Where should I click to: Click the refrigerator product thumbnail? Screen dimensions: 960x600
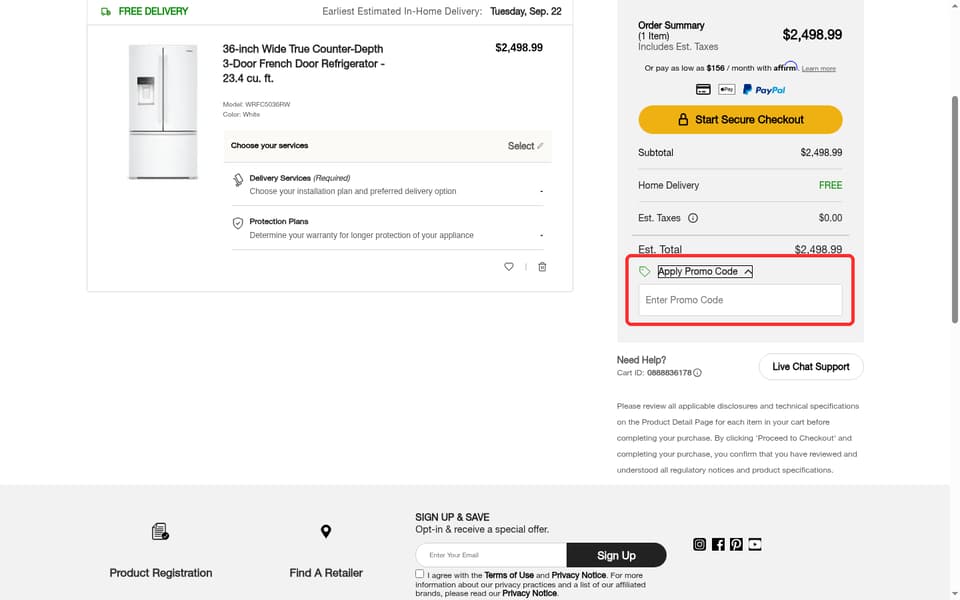[162, 112]
